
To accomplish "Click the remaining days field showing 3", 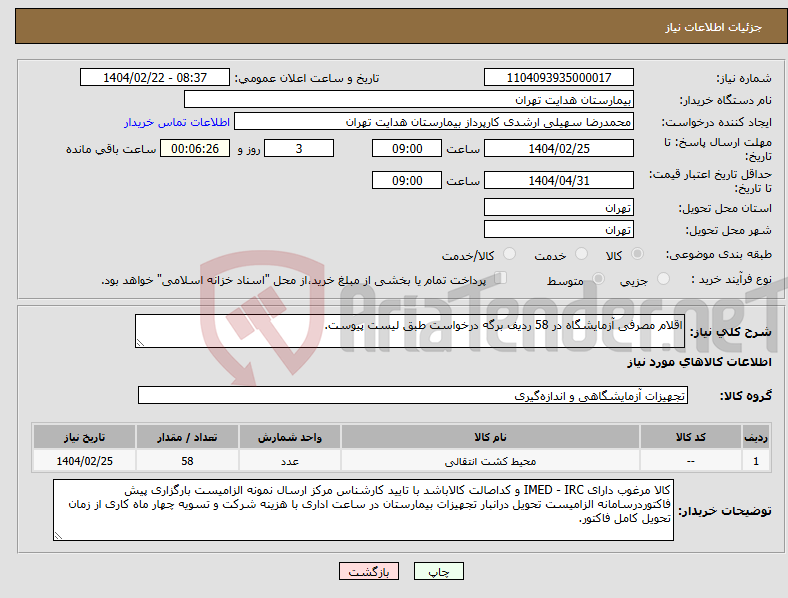I will (299, 148).
